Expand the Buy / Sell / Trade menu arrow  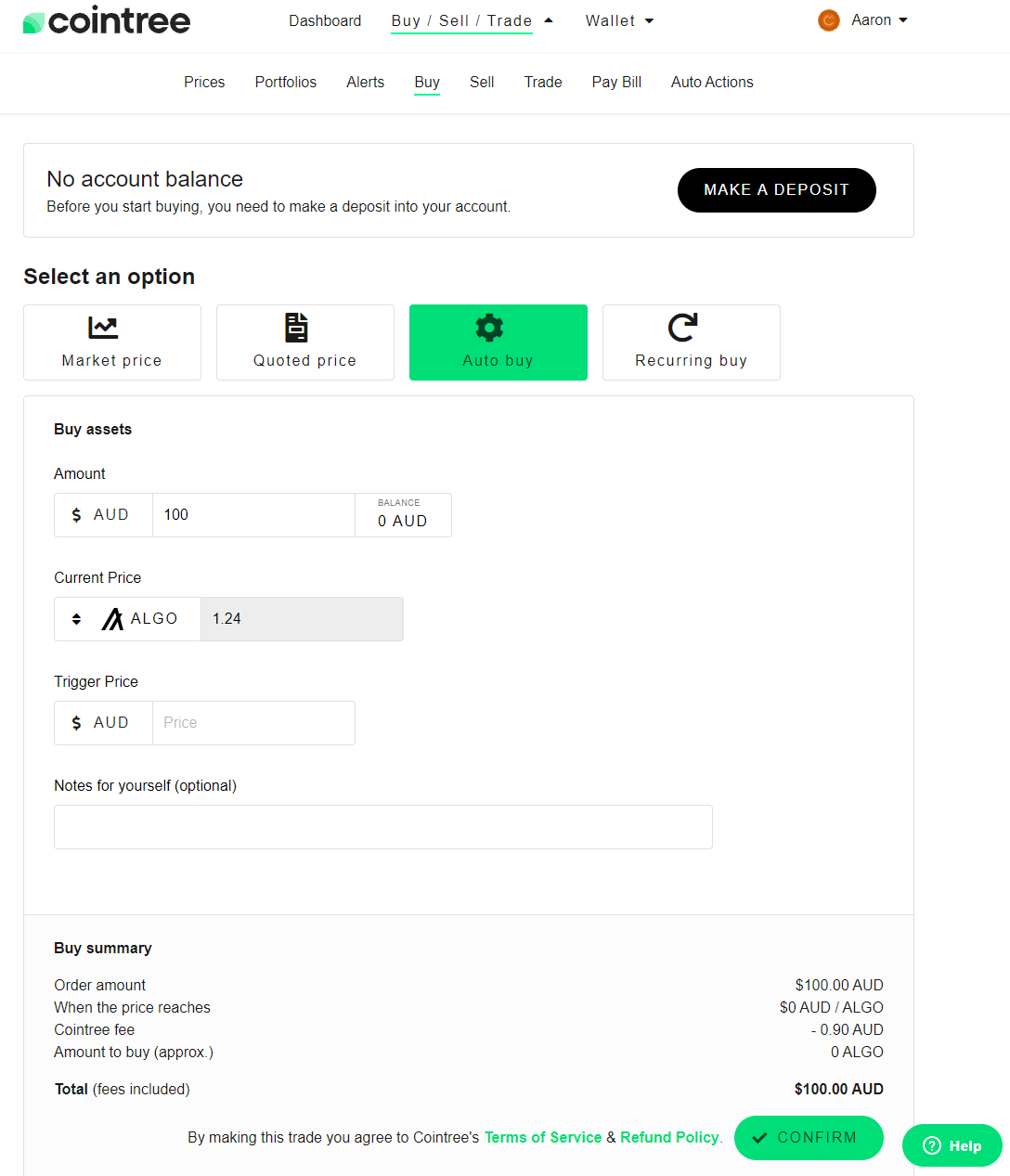tap(549, 20)
